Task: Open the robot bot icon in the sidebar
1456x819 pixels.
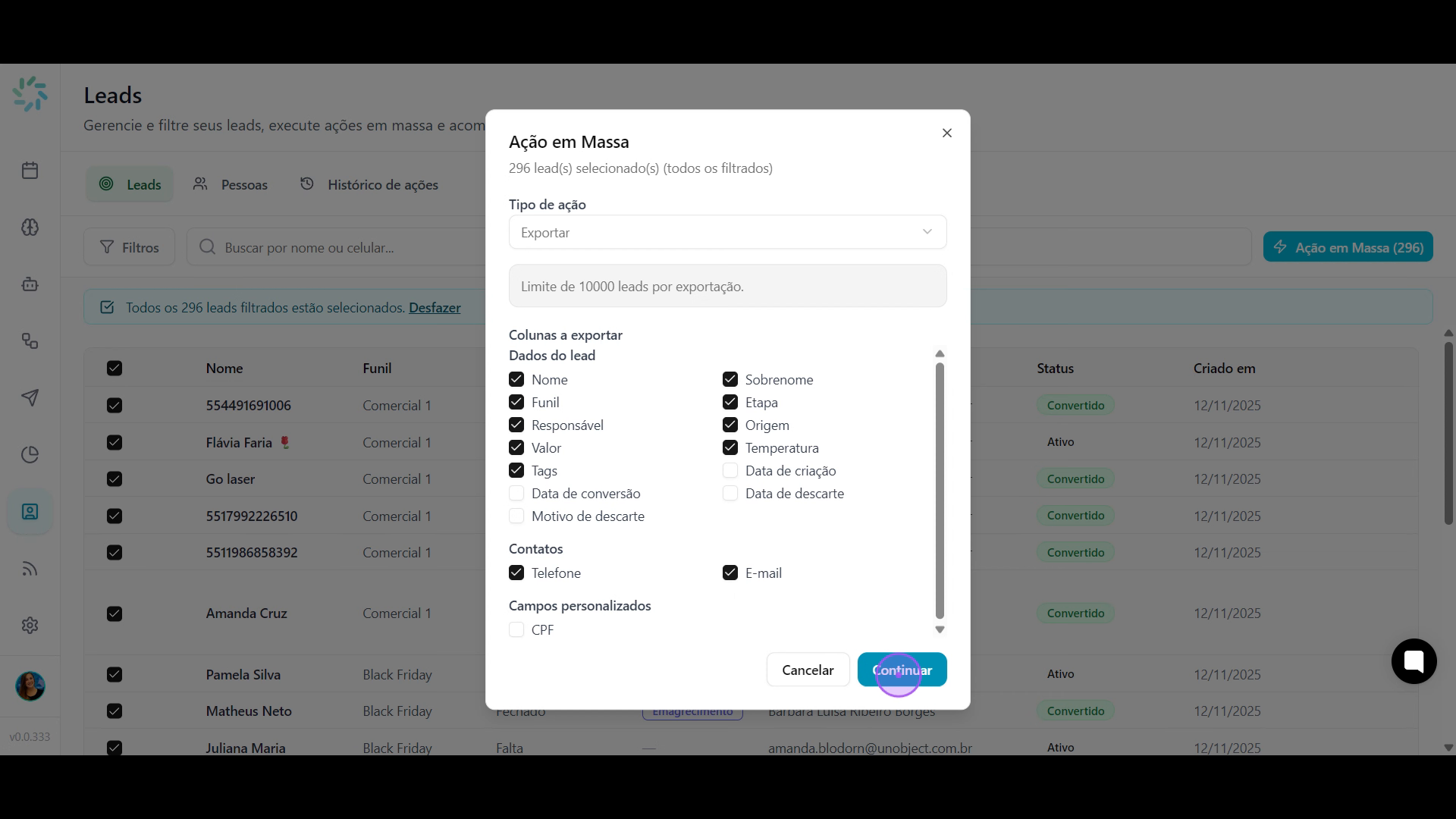Action: coord(30,284)
